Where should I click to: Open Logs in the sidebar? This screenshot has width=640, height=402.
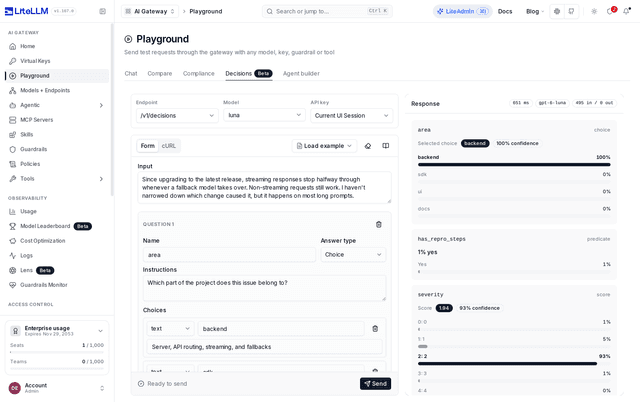(x=57, y=255)
